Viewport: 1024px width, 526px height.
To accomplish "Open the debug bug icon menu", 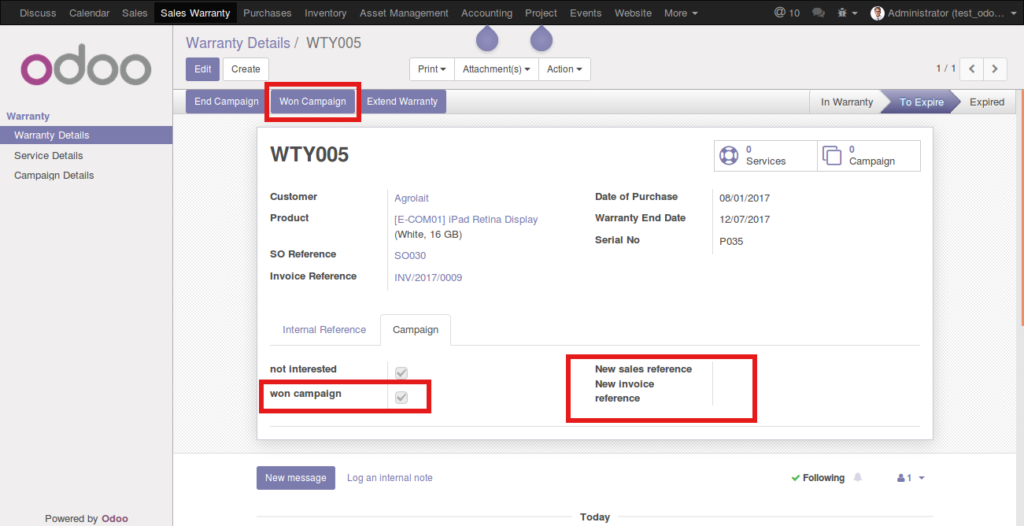I will coord(847,12).
